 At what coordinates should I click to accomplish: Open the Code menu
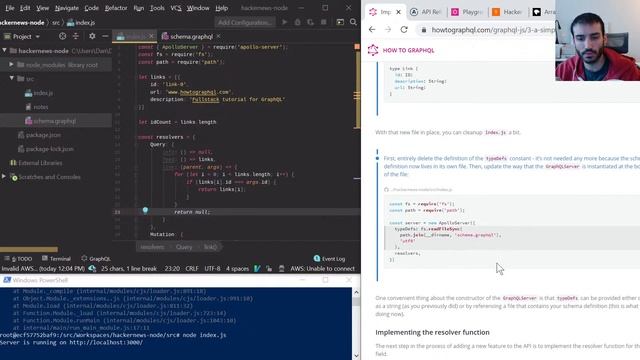[91, 8]
